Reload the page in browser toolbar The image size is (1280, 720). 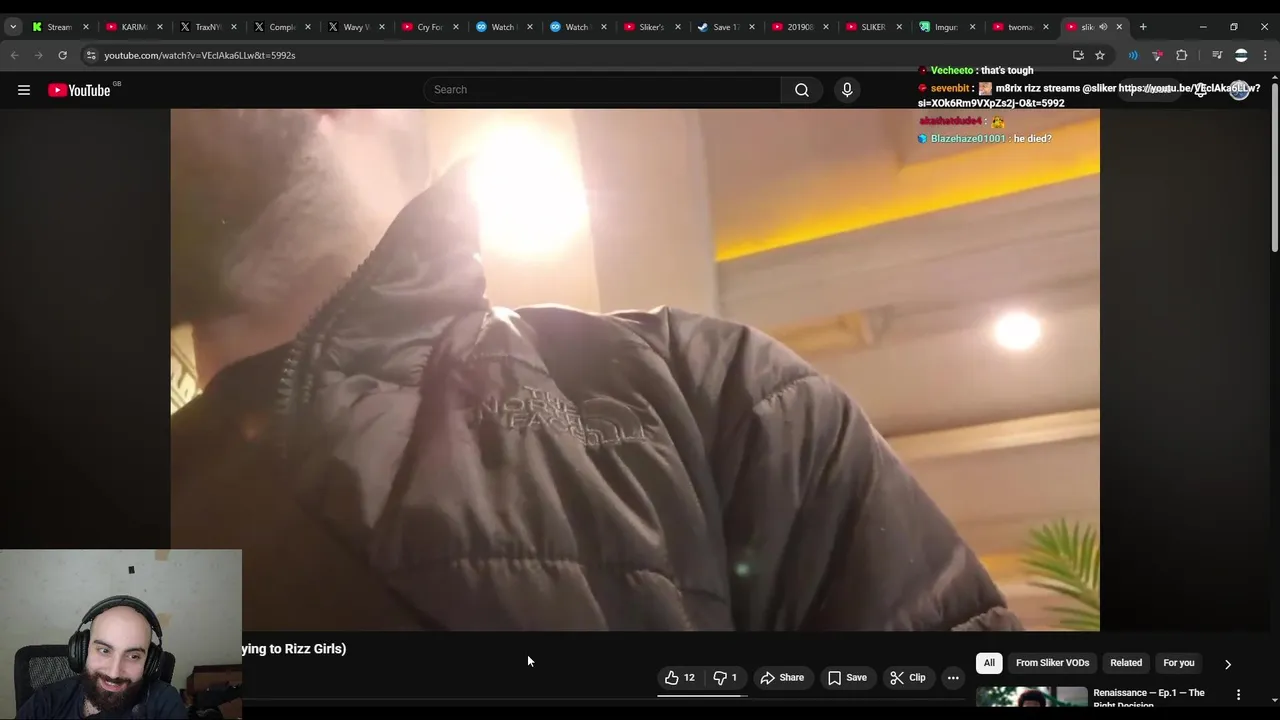[x=62, y=55]
